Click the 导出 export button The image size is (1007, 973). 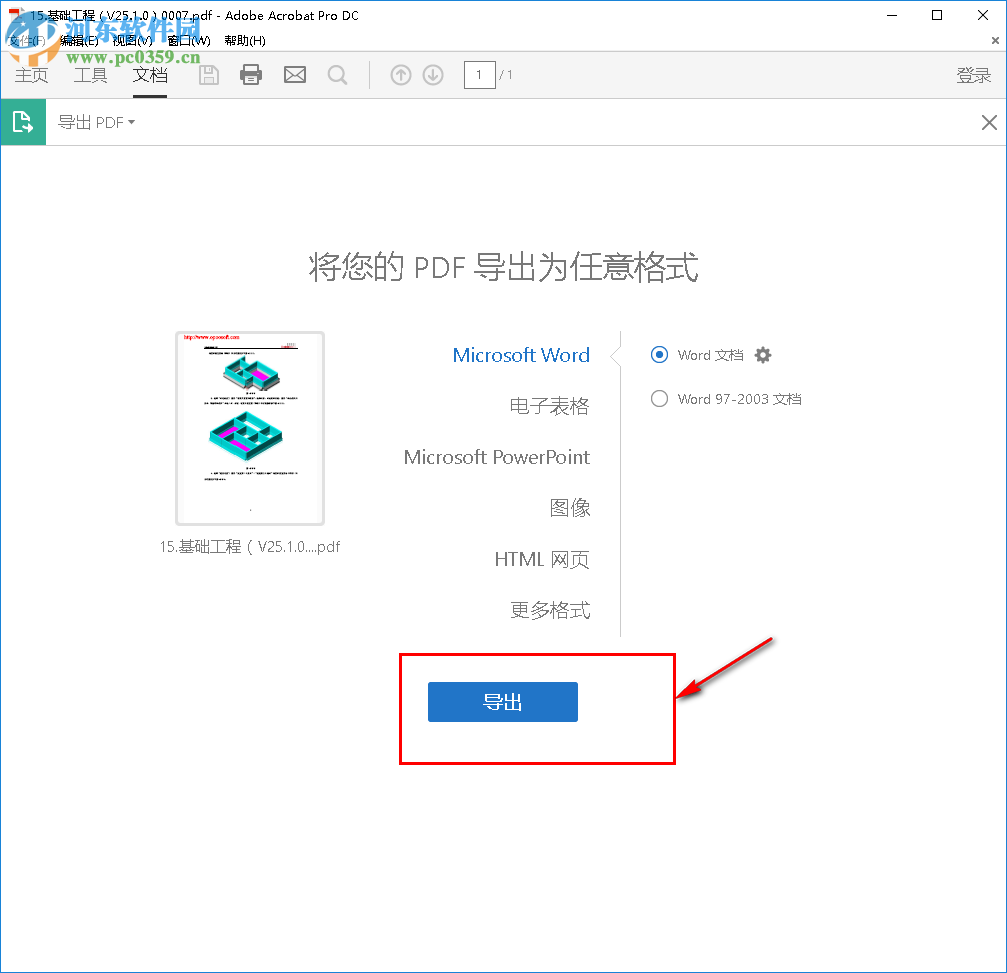point(502,701)
